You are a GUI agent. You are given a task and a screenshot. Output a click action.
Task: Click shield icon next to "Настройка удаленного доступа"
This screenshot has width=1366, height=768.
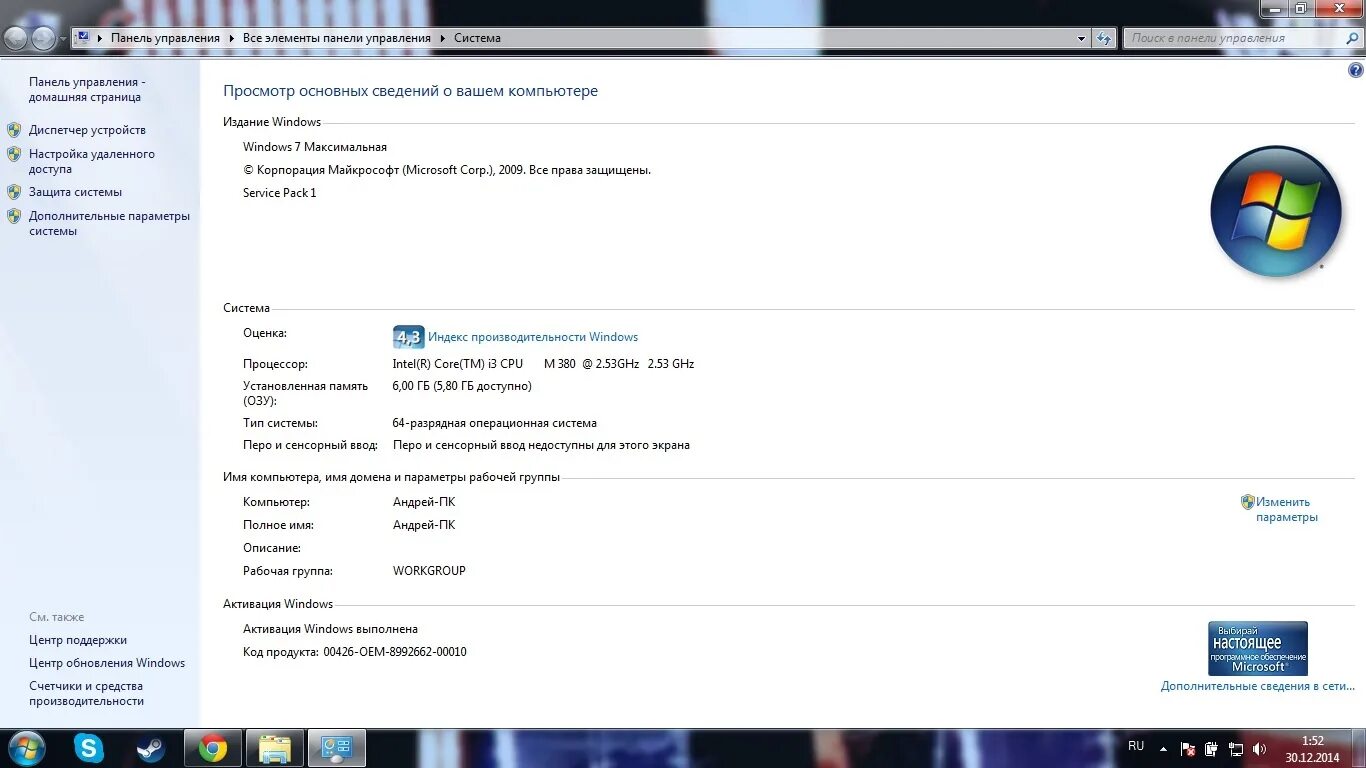[x=14, y=154]
